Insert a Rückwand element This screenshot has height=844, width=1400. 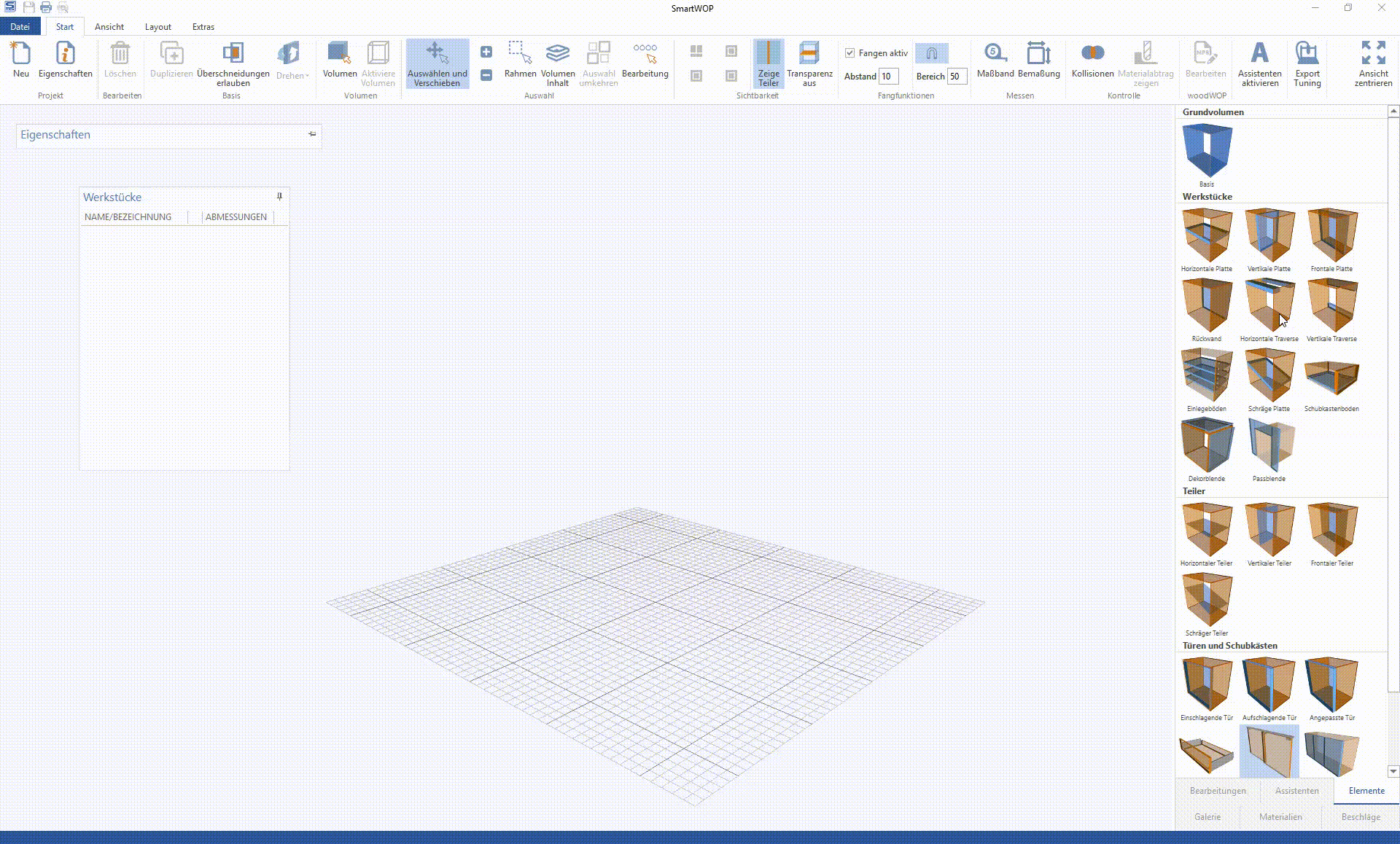pyautogui.click(x=1206, y=305)
